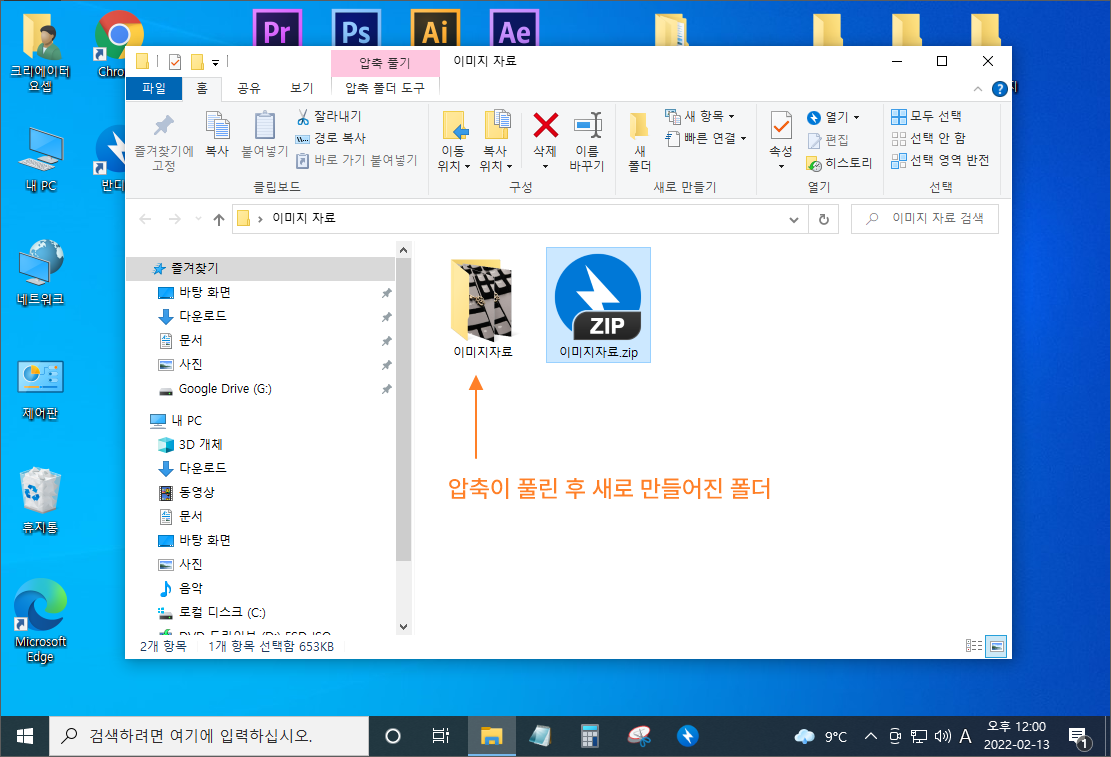The width and height of the screenshot is (1111, 757).
Task: Switch to the 보기 (View) tab
Action: pos(302,88)
